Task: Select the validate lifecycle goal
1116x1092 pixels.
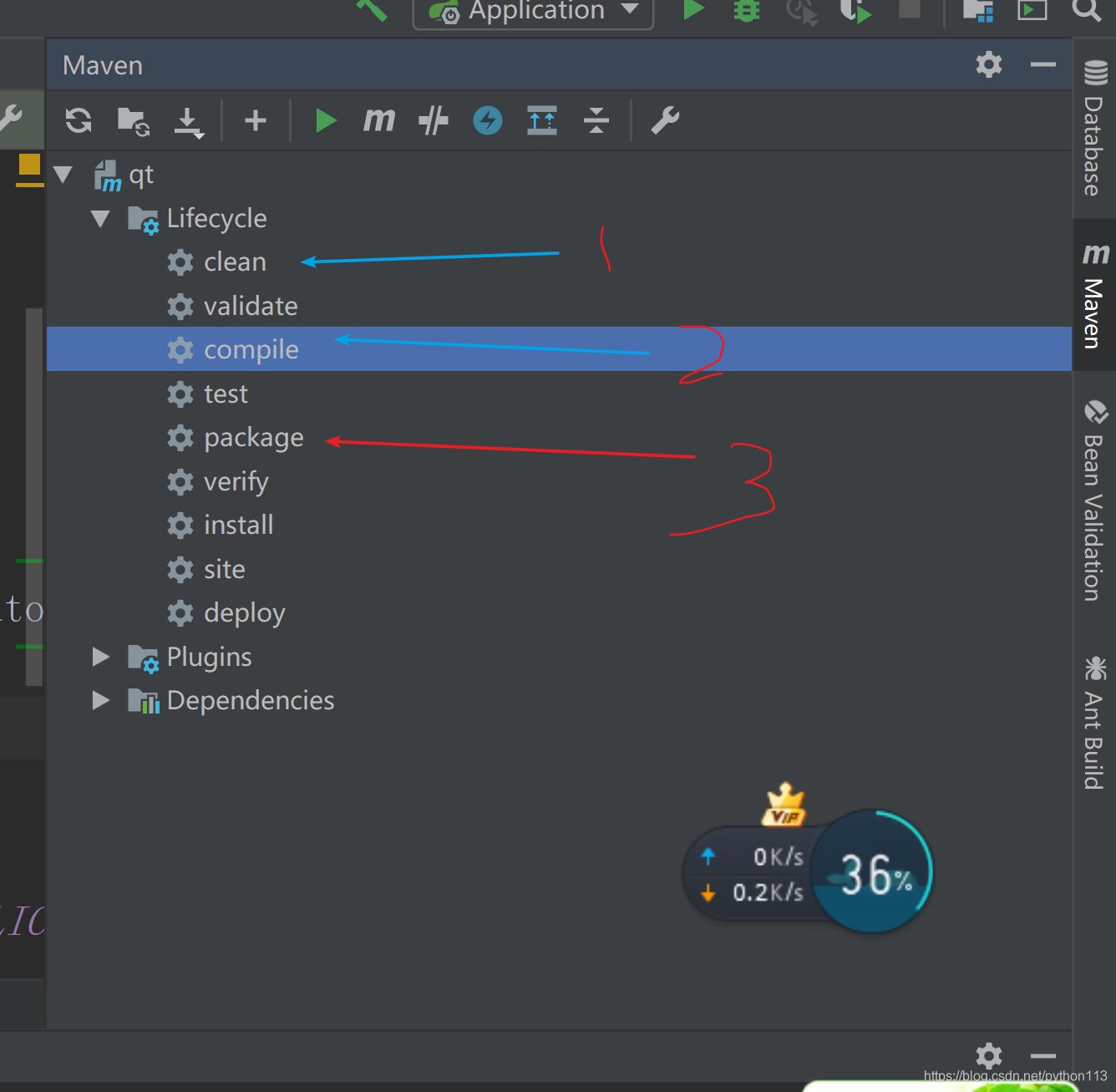Action: tap(232, 307)
